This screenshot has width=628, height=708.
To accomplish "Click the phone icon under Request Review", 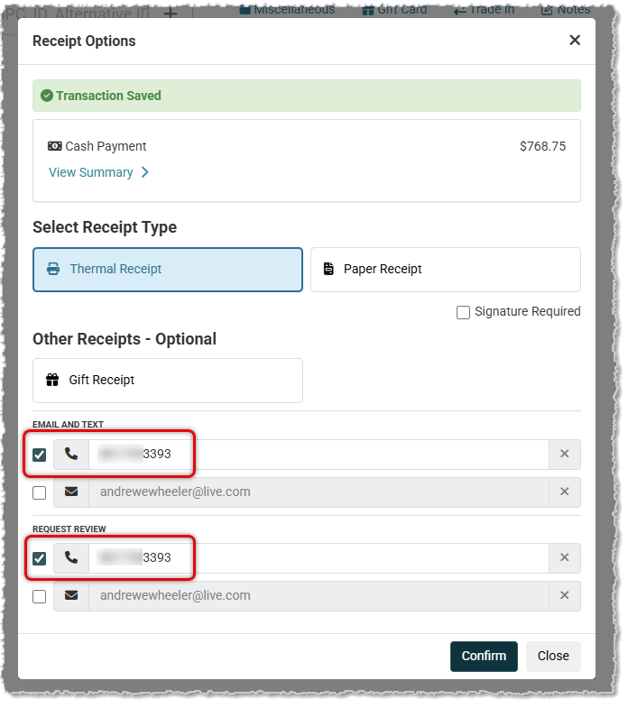I will pos(71,558).
